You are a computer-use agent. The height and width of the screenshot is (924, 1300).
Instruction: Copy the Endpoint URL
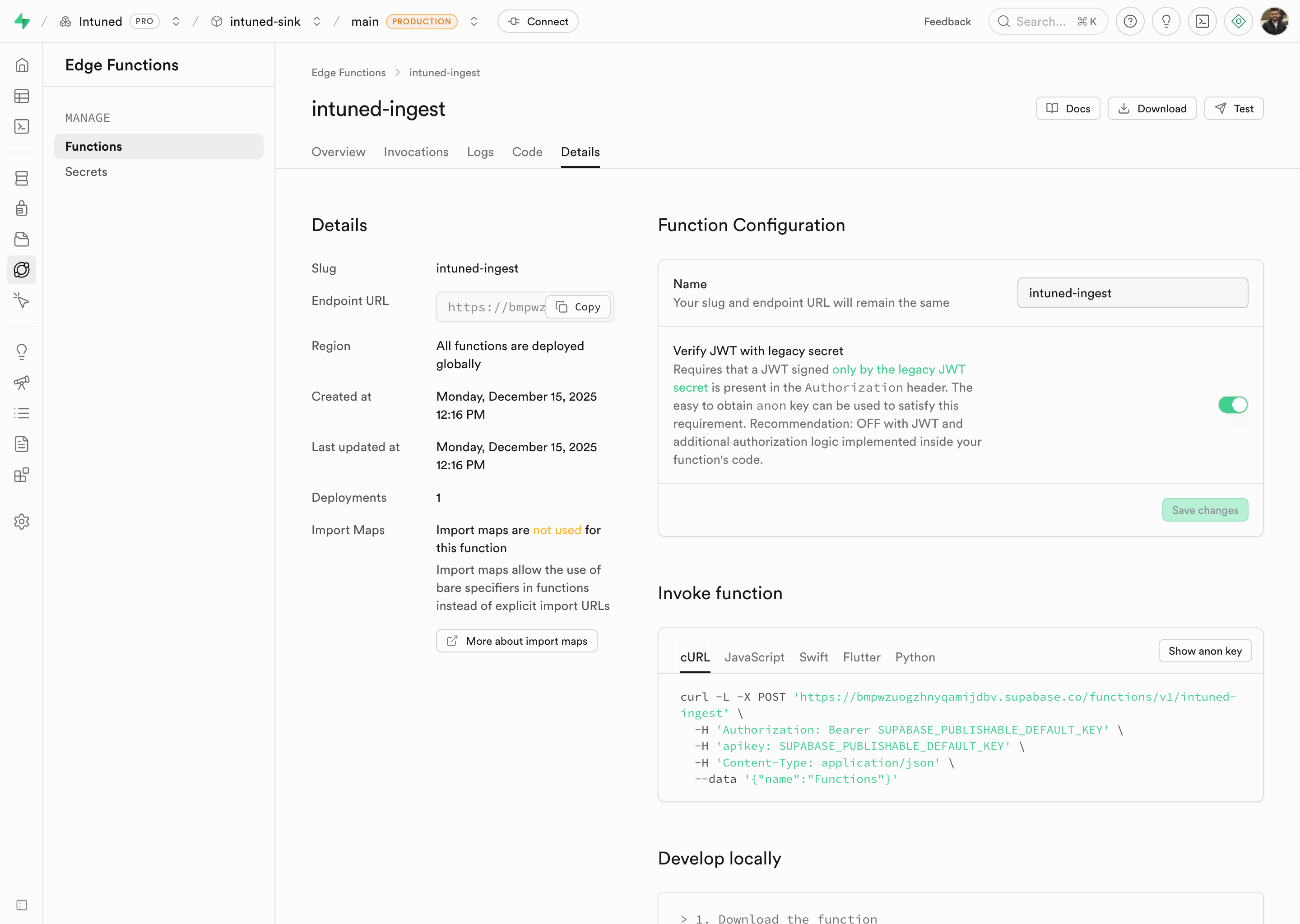tap(578, 307)
